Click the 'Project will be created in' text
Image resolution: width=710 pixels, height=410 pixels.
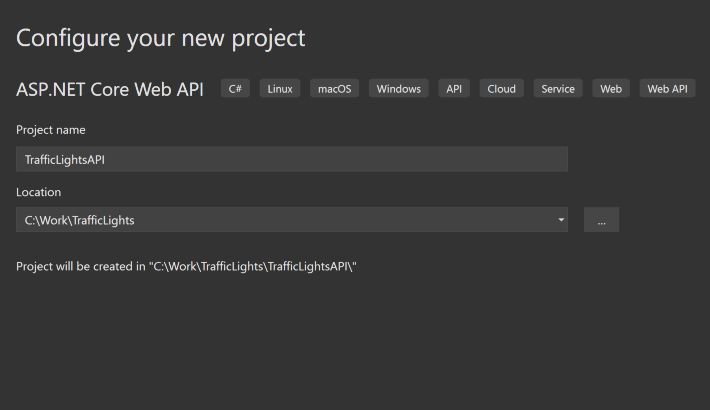[x=81, y=266]
